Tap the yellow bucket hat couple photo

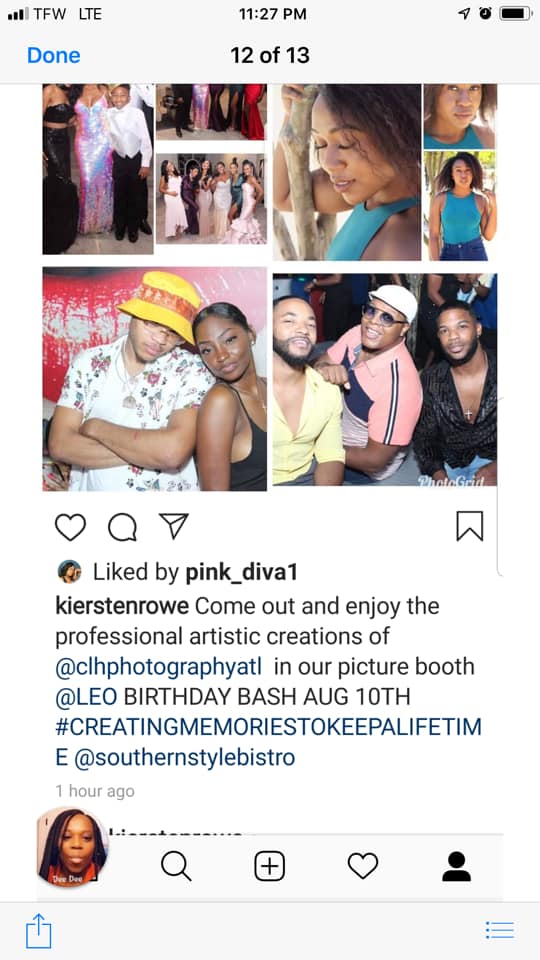[154, 379]
